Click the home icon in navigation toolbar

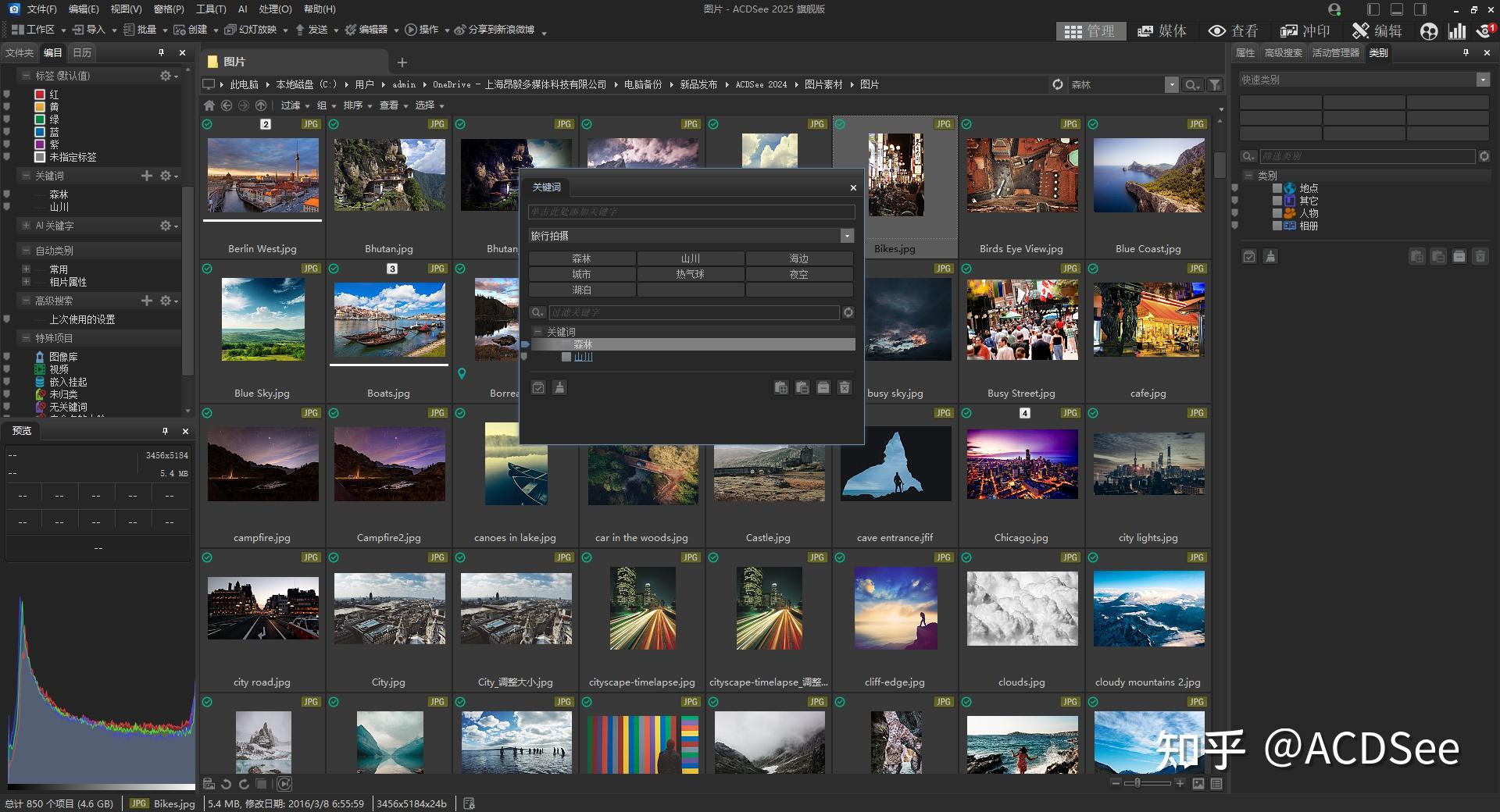(x=209, y=105)
